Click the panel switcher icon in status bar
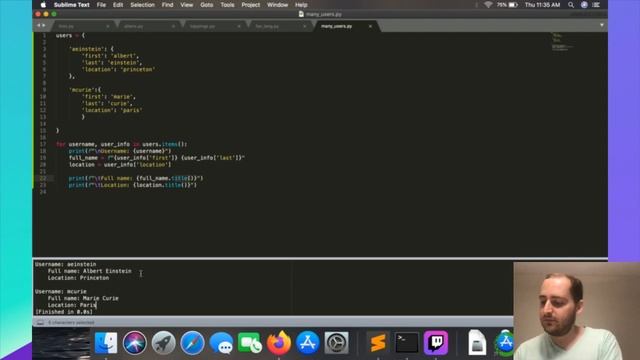 (40, 322)
